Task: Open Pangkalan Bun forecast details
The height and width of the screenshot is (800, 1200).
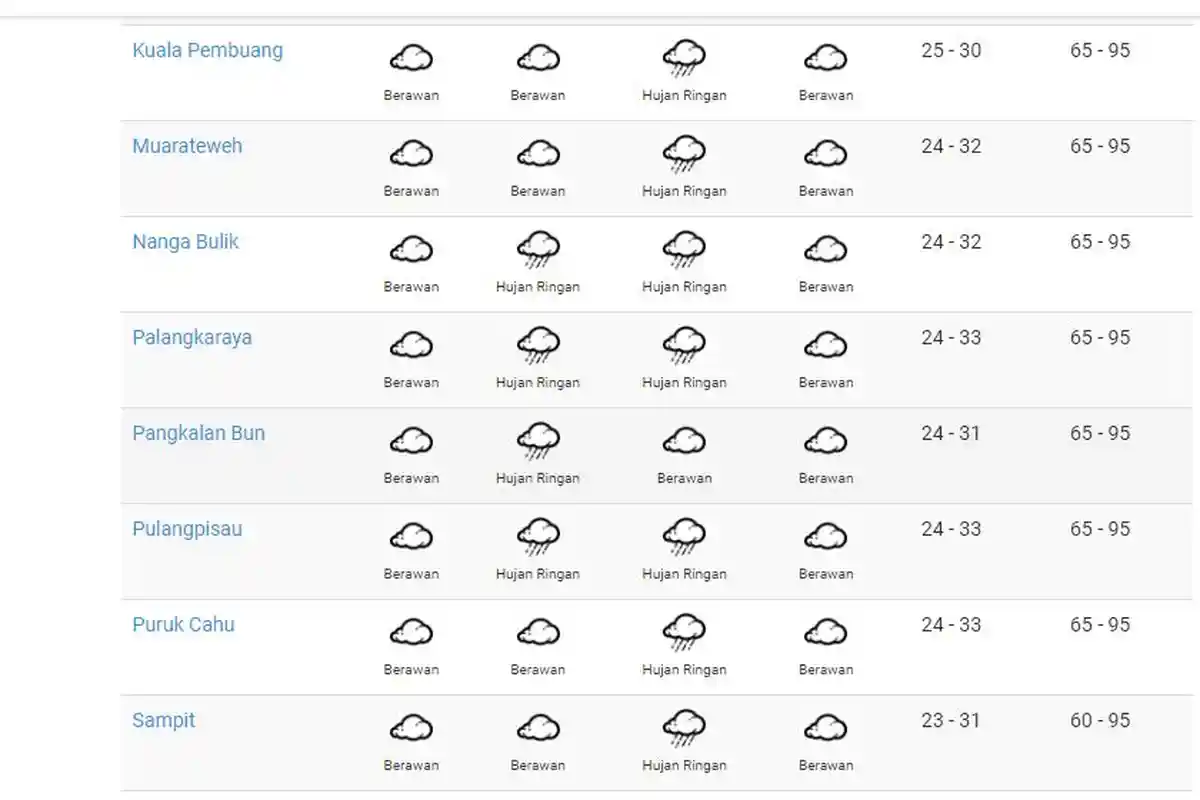Action: tap(198, 433)
